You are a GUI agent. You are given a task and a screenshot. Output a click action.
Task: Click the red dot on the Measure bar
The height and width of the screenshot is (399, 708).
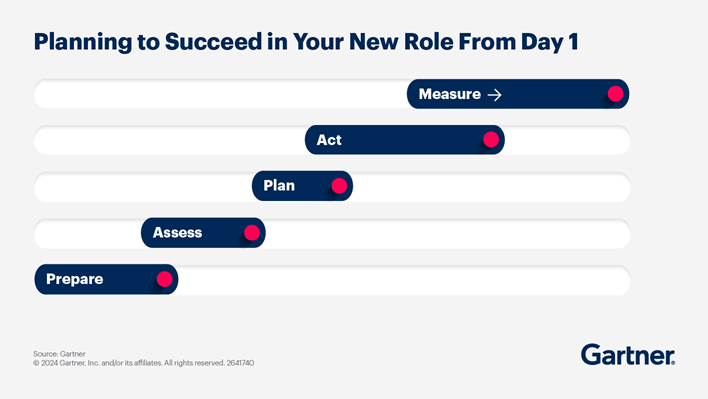[615, 94]
